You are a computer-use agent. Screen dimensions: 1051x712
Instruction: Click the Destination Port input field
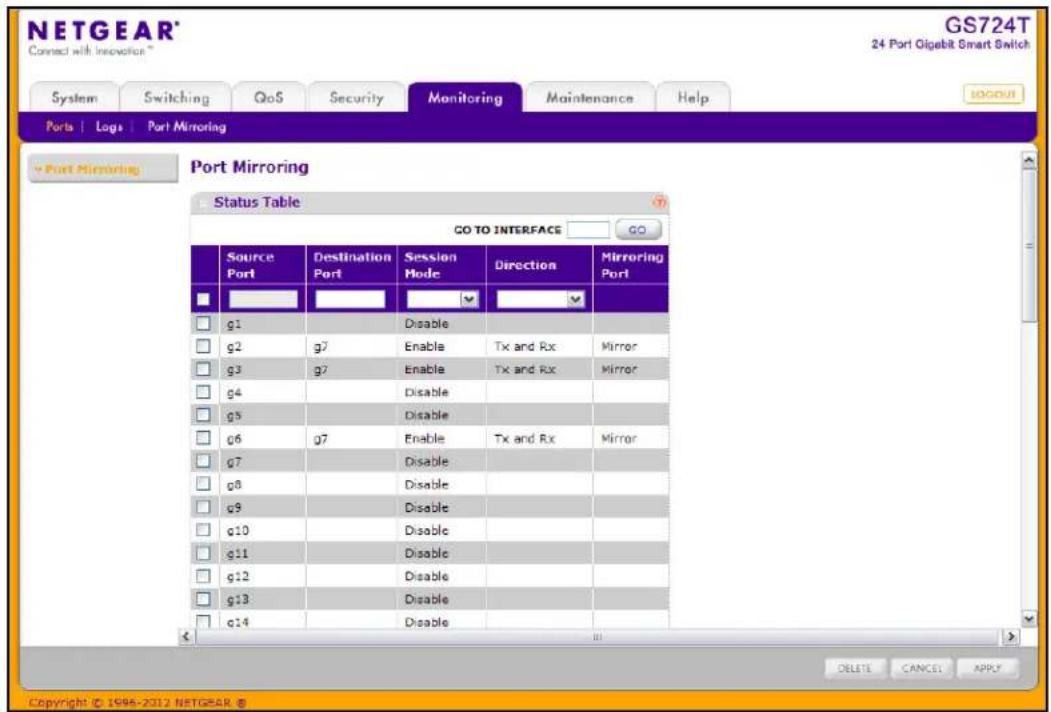(350, 299)
